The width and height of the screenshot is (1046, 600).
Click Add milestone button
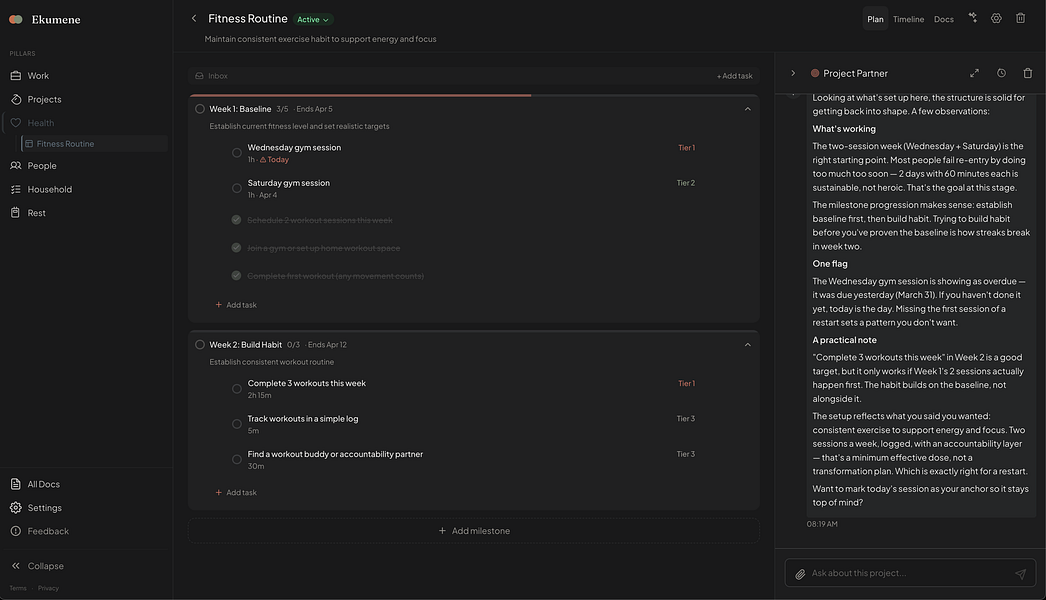(x=474, y=531)
